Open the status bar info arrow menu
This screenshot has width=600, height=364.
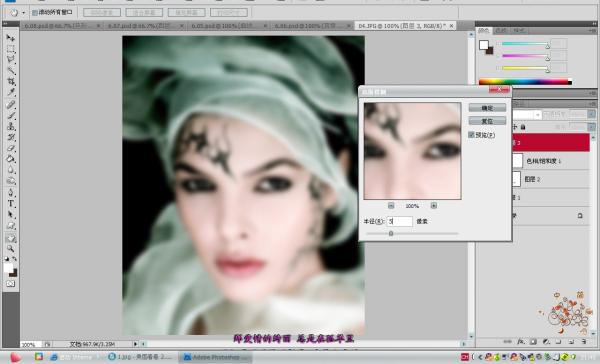[135, 344]
